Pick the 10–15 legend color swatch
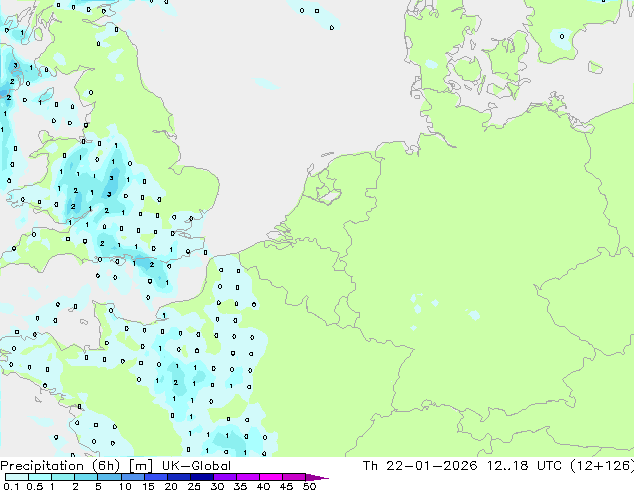Screen dimensions: 634x490 point(133,477)
